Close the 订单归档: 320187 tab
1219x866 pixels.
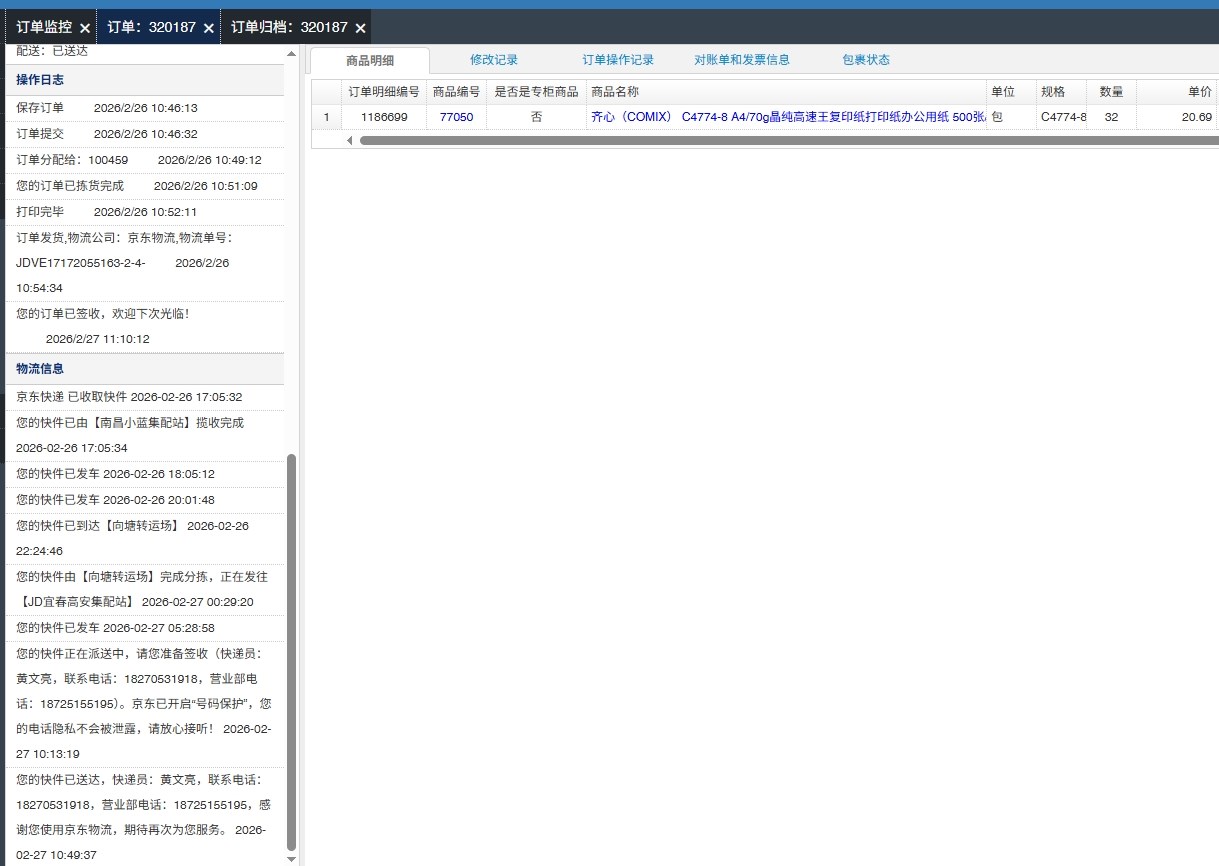(x=361, y=28)
